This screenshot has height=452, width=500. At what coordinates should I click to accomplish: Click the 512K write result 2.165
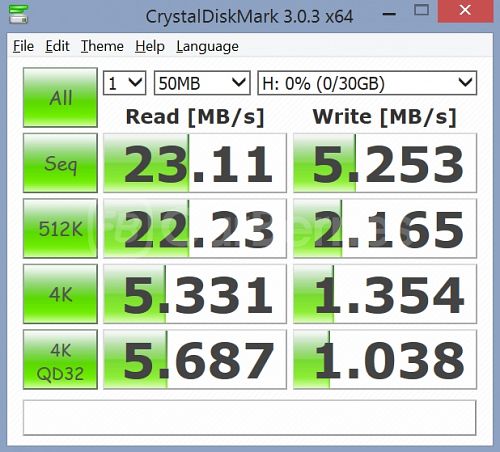point(385,228)
